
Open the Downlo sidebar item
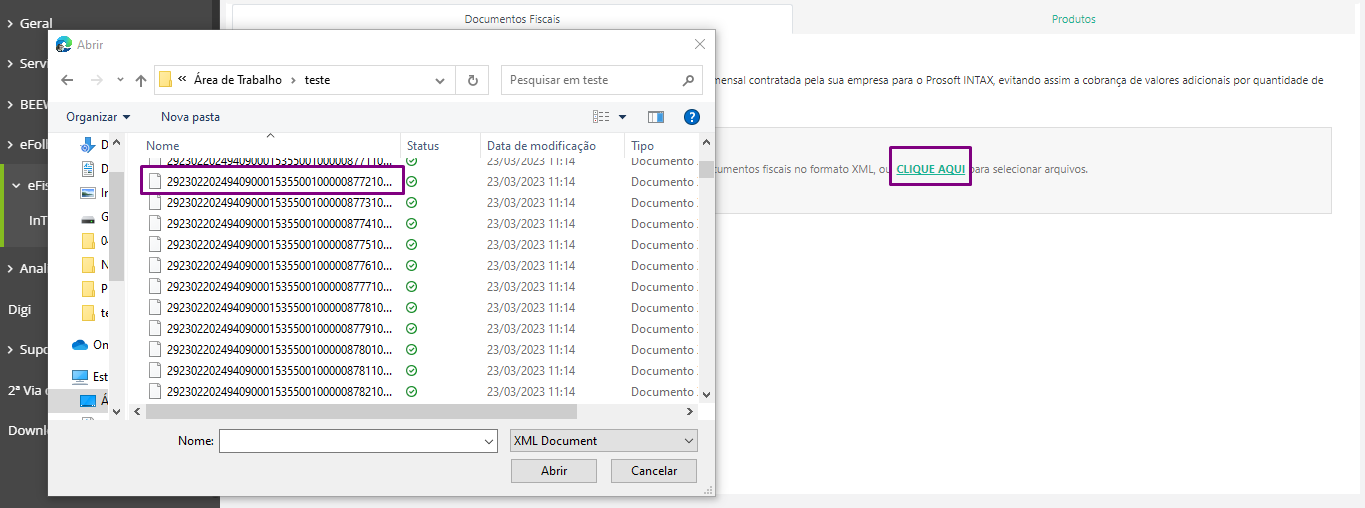26,430
